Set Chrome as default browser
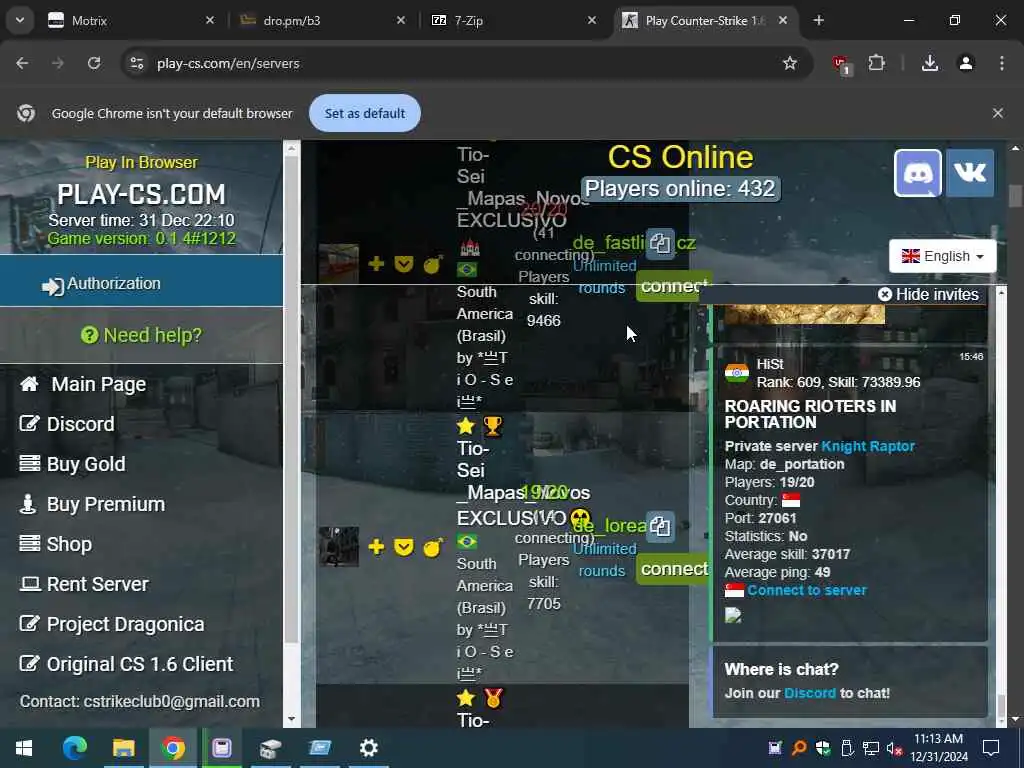 point(364,113)
